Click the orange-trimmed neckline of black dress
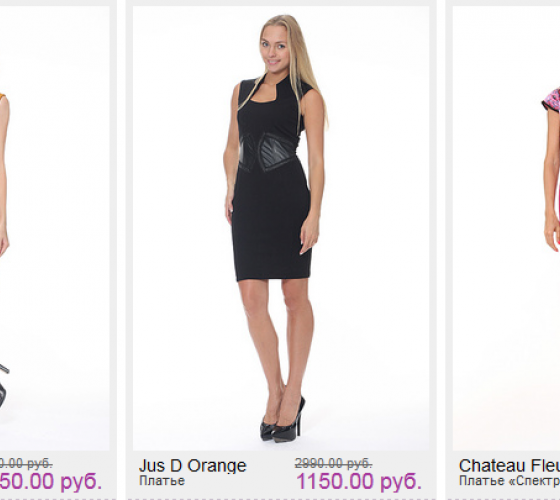This screenshot has width=560, height=500. coord(266,94)
